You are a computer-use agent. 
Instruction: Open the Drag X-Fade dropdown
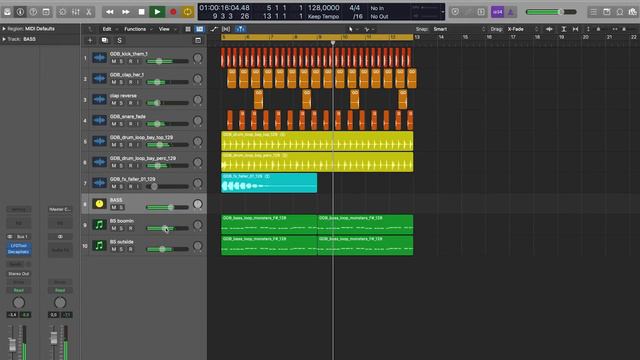523,29
